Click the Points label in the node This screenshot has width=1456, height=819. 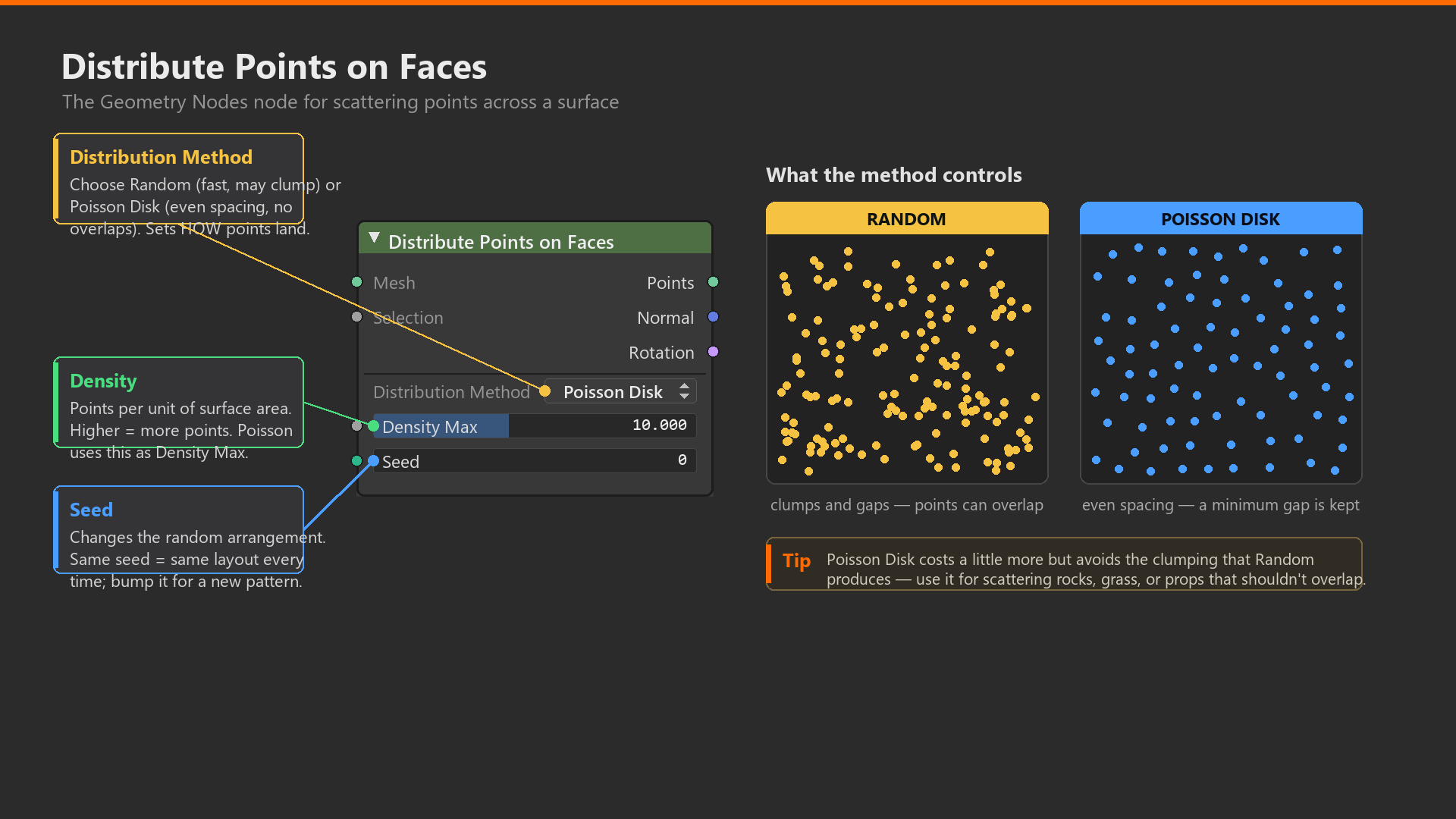coord(670,283)
